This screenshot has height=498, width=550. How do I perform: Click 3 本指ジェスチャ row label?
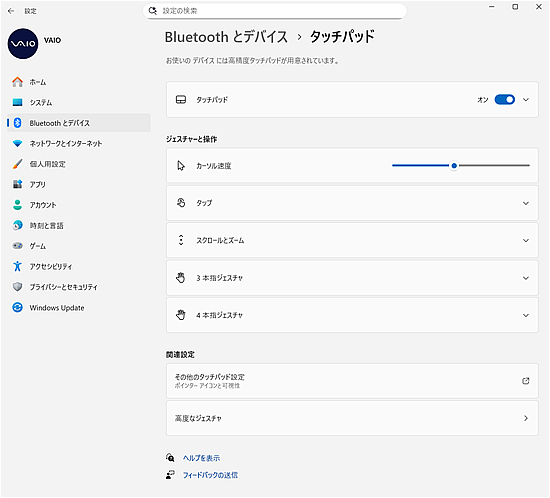pyautogui.click(x=220, y=278)
